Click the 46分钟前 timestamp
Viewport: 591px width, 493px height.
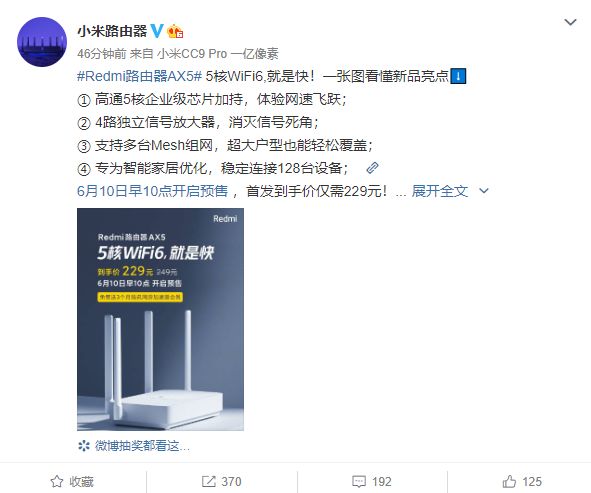click(x=101, y=54)
